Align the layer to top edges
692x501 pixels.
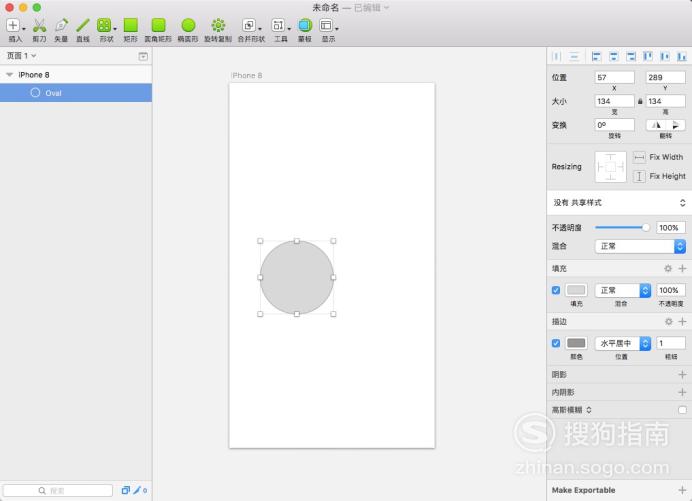648,56
